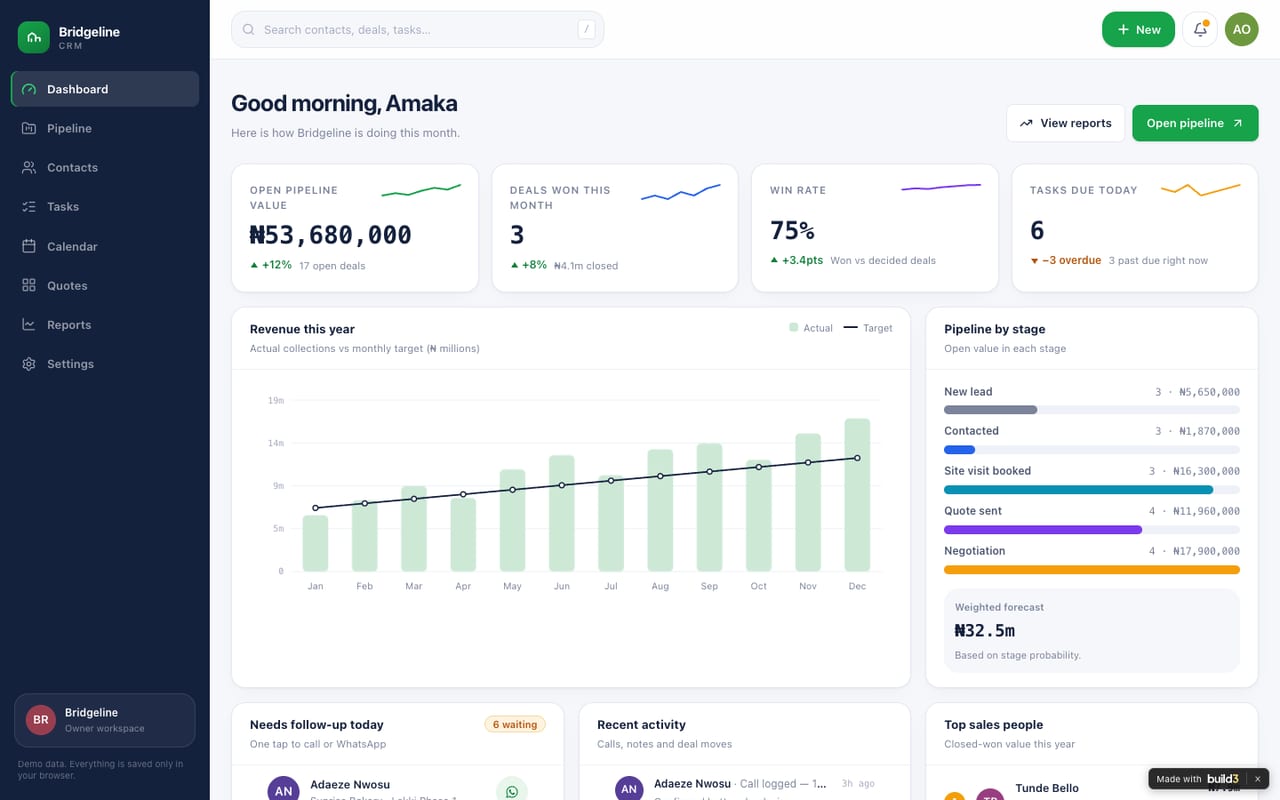Click the Site visit booked progress bar
Viewport: 1280px width, 800px height.
pyautogui.click(x=1092, y=490)
